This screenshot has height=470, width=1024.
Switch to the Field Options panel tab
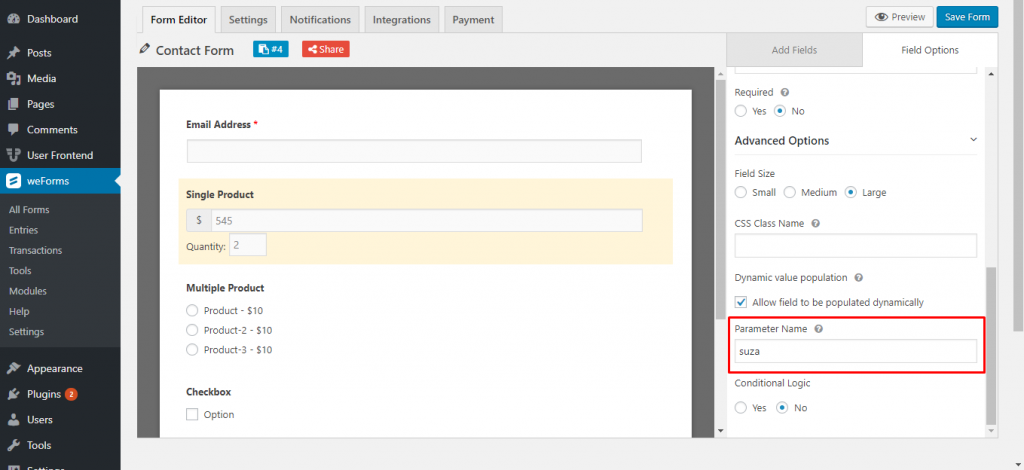point(930,50)
